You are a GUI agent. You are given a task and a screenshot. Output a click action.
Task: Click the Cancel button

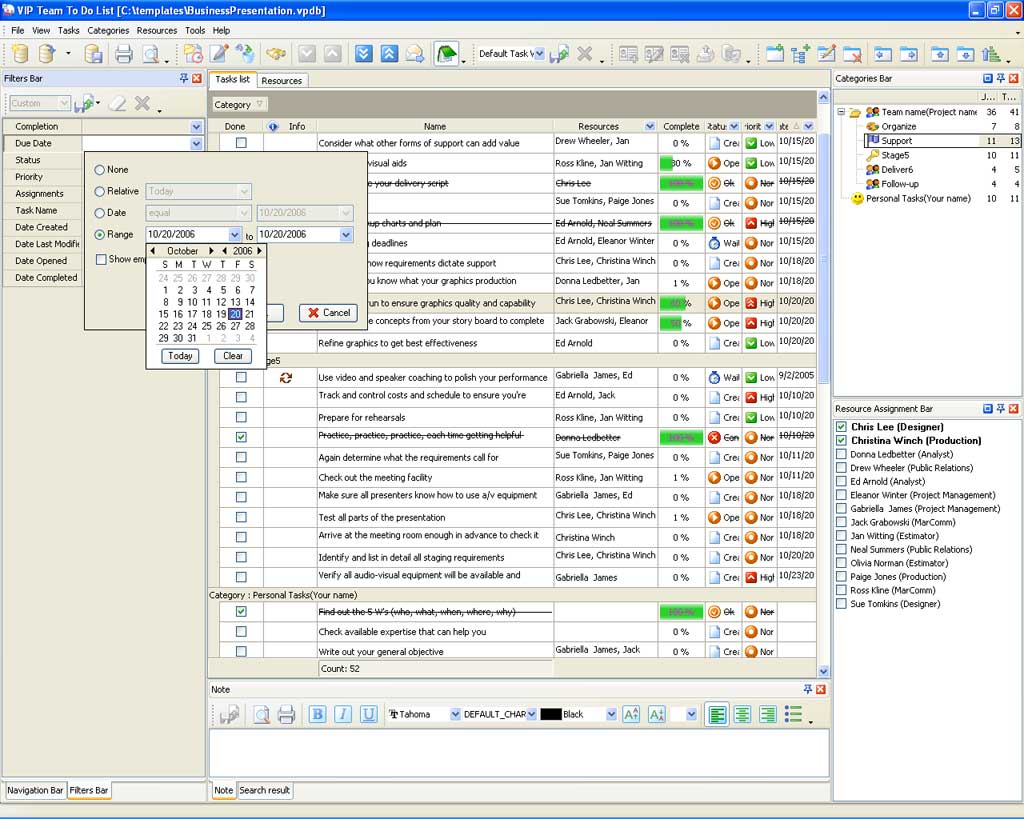coord(328,312)
